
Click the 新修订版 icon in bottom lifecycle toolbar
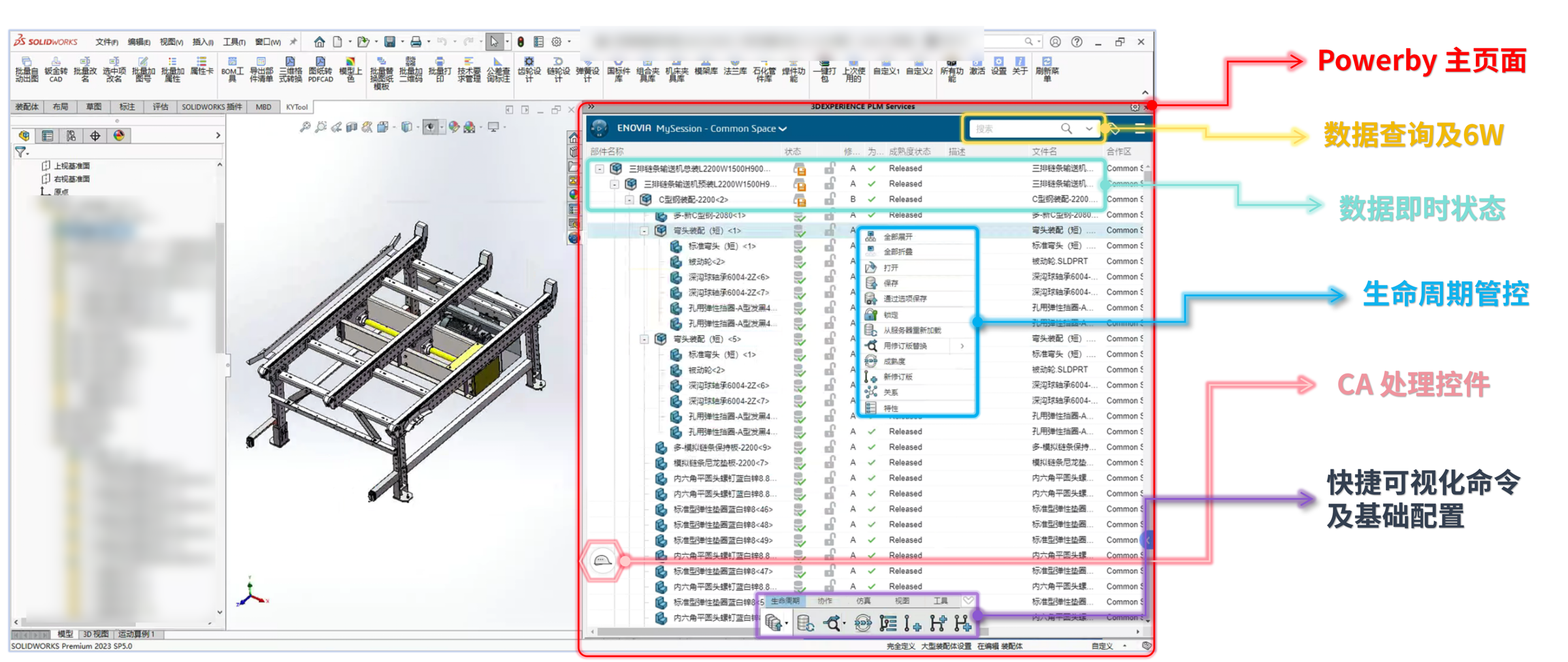click(x=913, y=623)
